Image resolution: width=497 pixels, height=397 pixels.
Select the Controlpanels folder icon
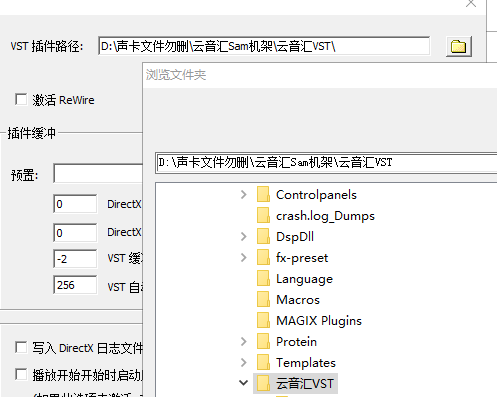click(x=263, y=194)
